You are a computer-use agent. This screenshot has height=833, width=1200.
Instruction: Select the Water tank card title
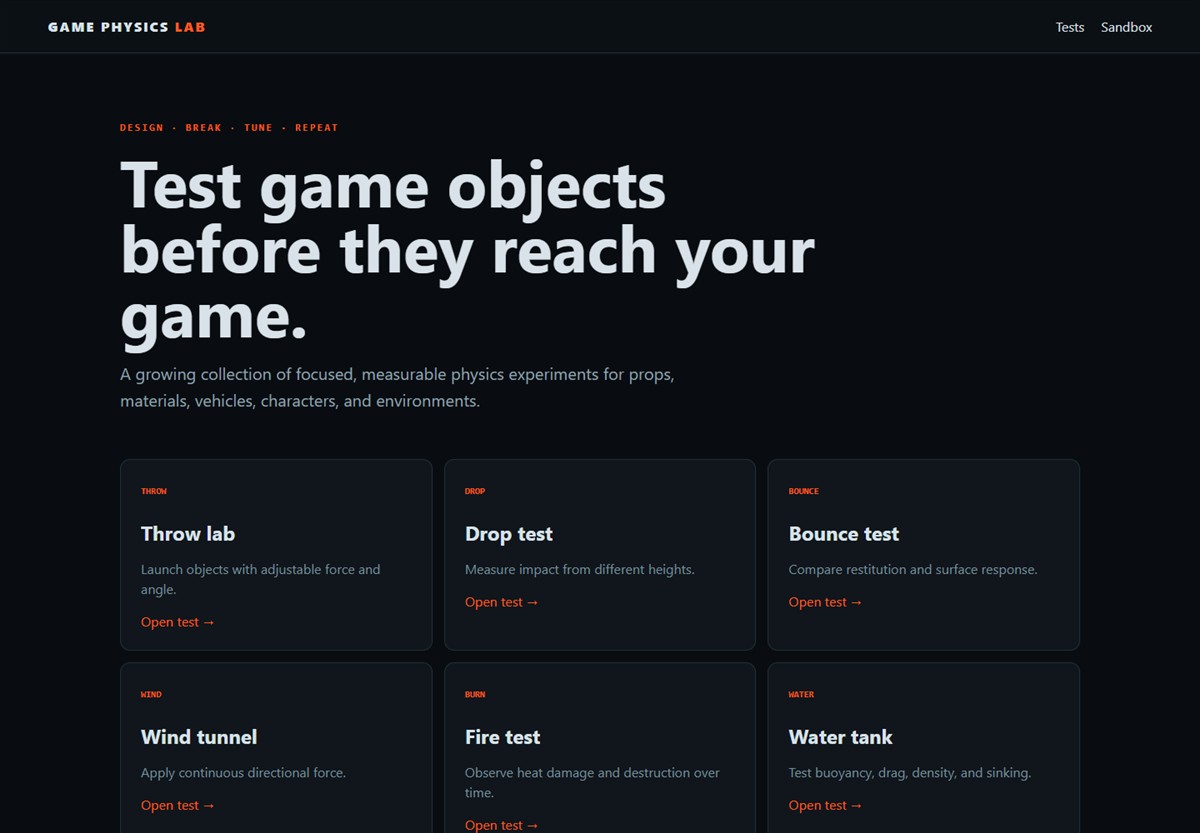point(841,737)
